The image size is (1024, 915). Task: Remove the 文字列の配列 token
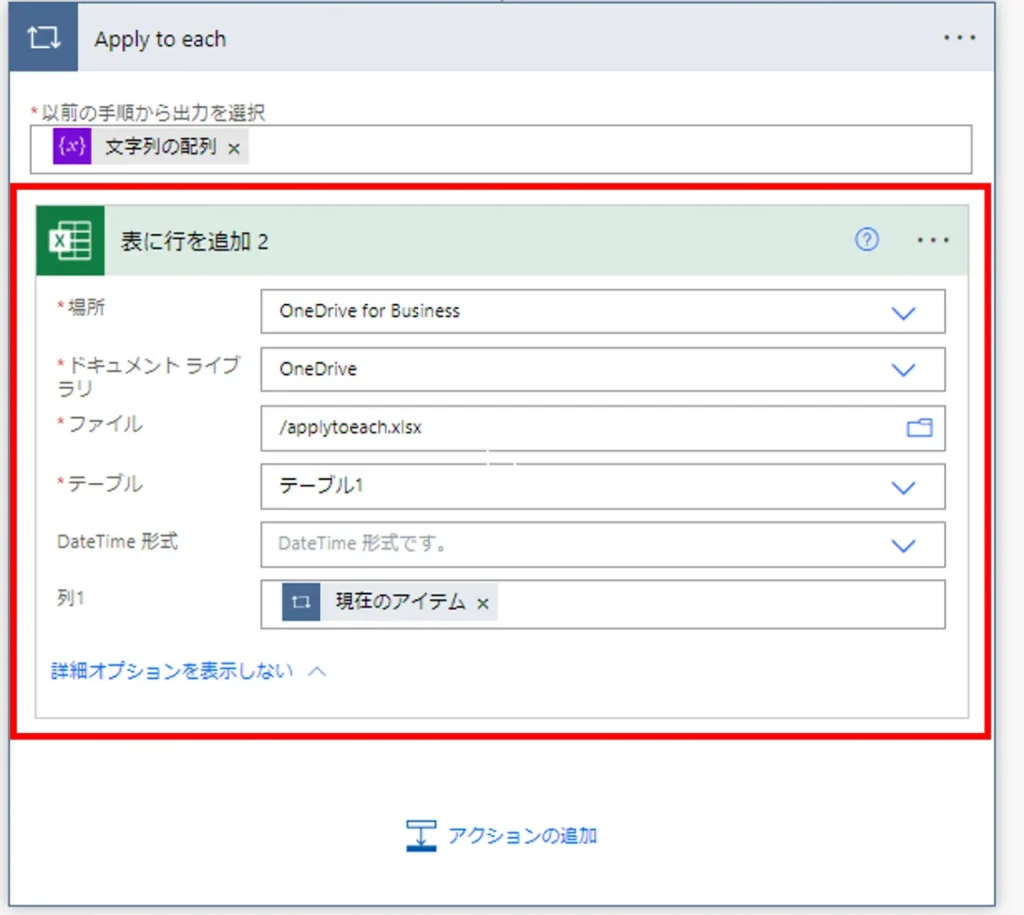pyautogui.click(x=234, y=148)
